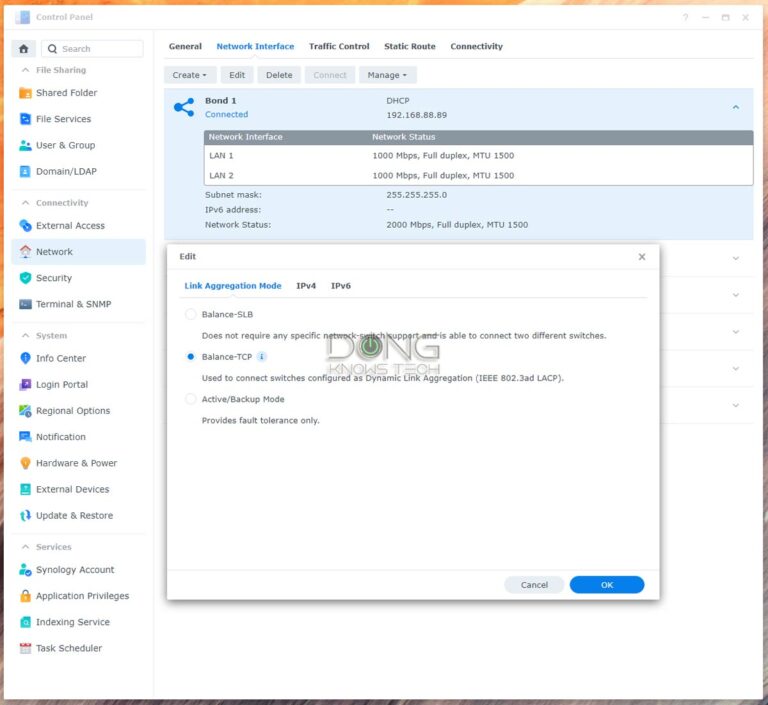This screenshot has width=768, height=705.
Task: Open the Create dropdown menu
Action: (190, 75)
